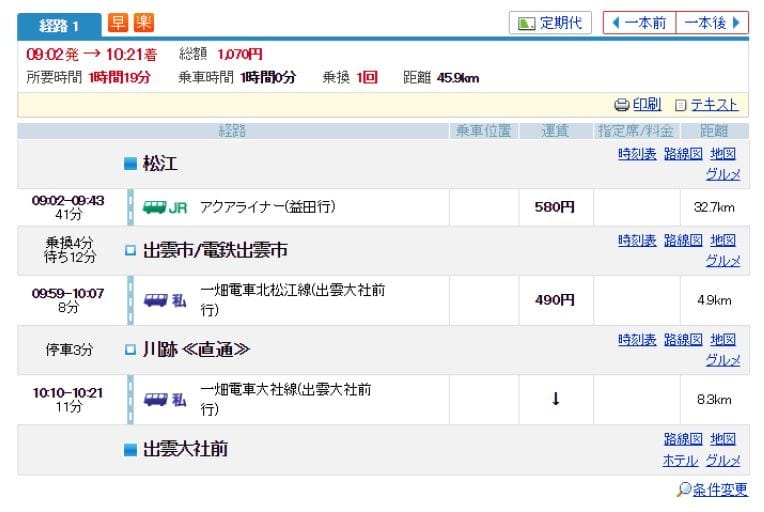Screen dimensions: 764x512
Task: Click the orange 早 (fastest) badge
Action: [117, 22]
